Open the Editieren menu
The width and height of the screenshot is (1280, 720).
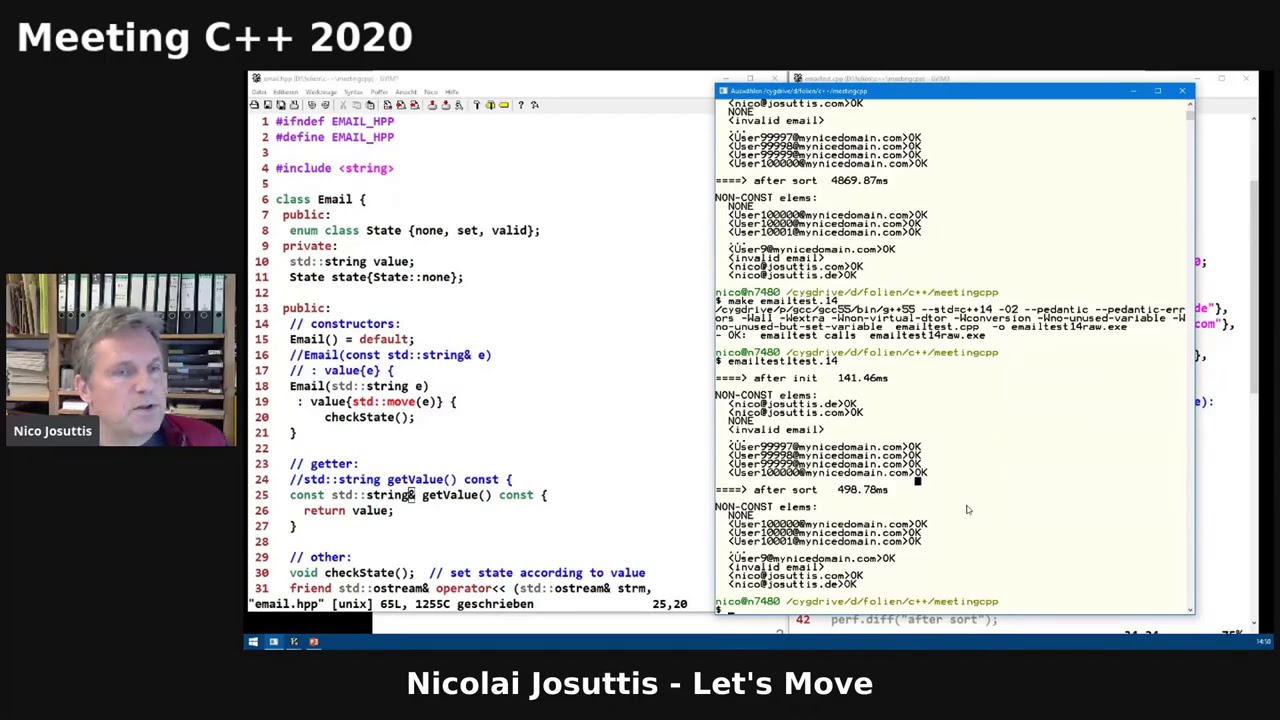point(286,92)
